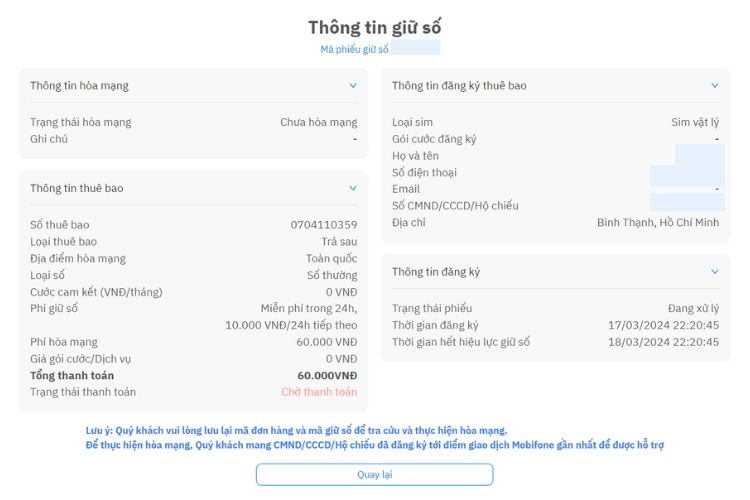
Task: Click the Mã phiếu giữ số link
Action: coord(354,49)
